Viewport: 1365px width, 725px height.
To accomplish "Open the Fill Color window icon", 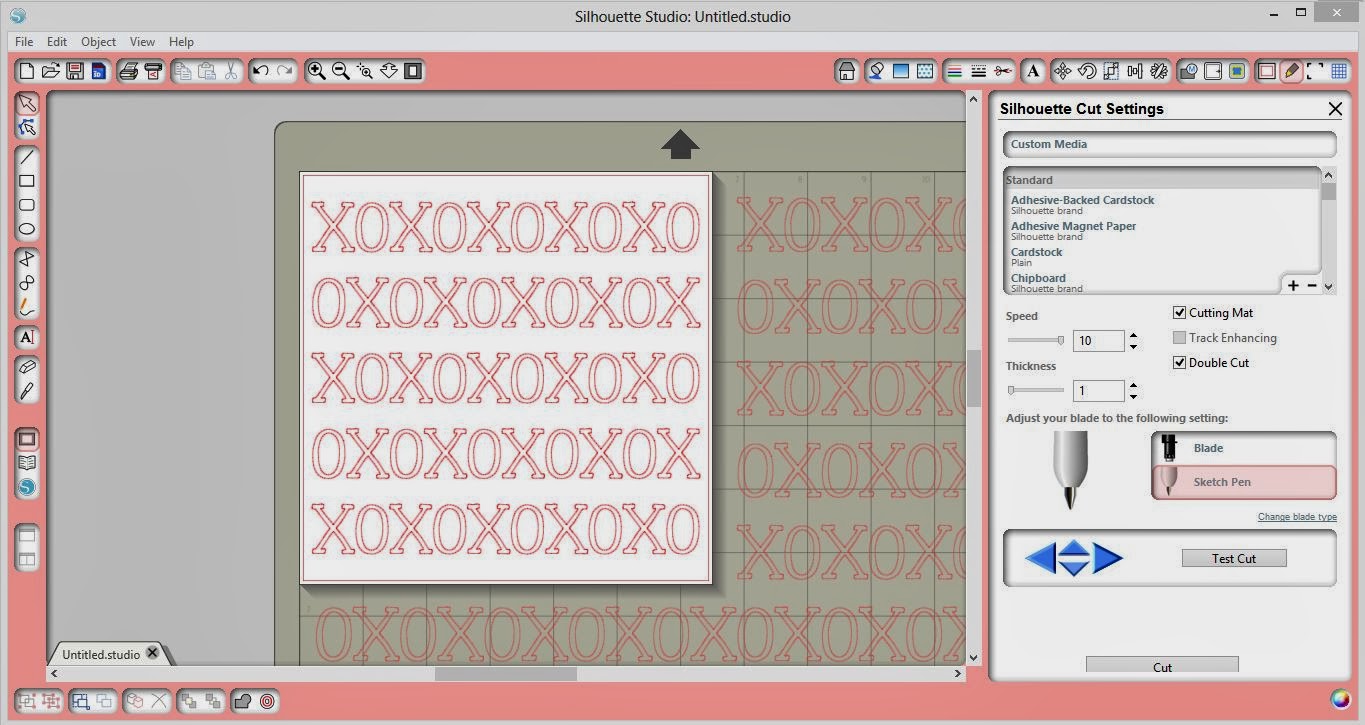I will pyautogui.click(x=876, y=71).
